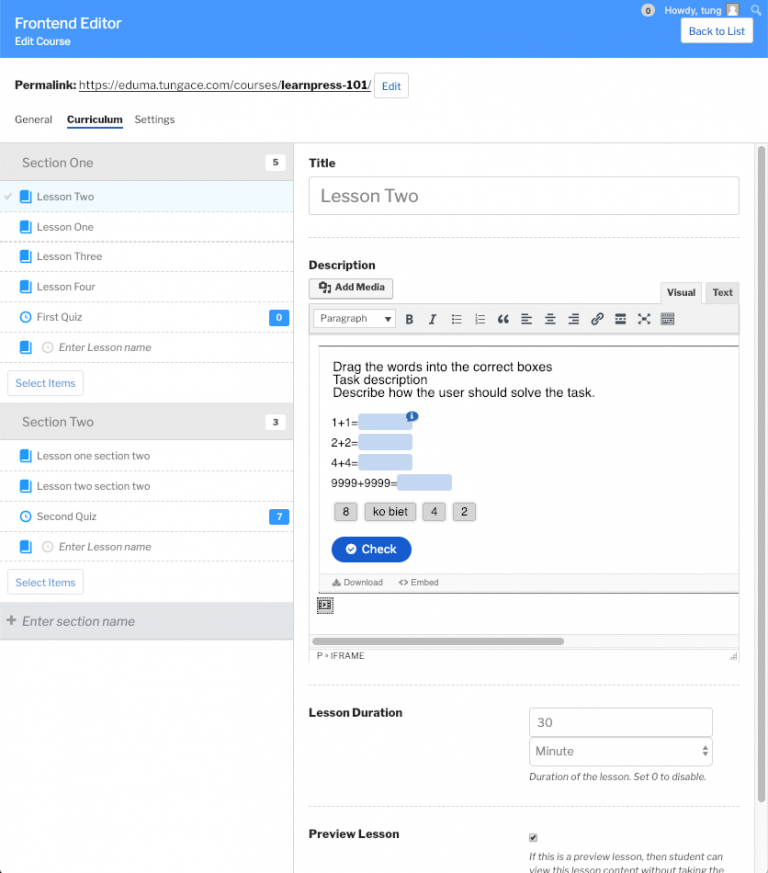The image size is (768, 873).
Task: Insert a numbered list
Action: 479,319
